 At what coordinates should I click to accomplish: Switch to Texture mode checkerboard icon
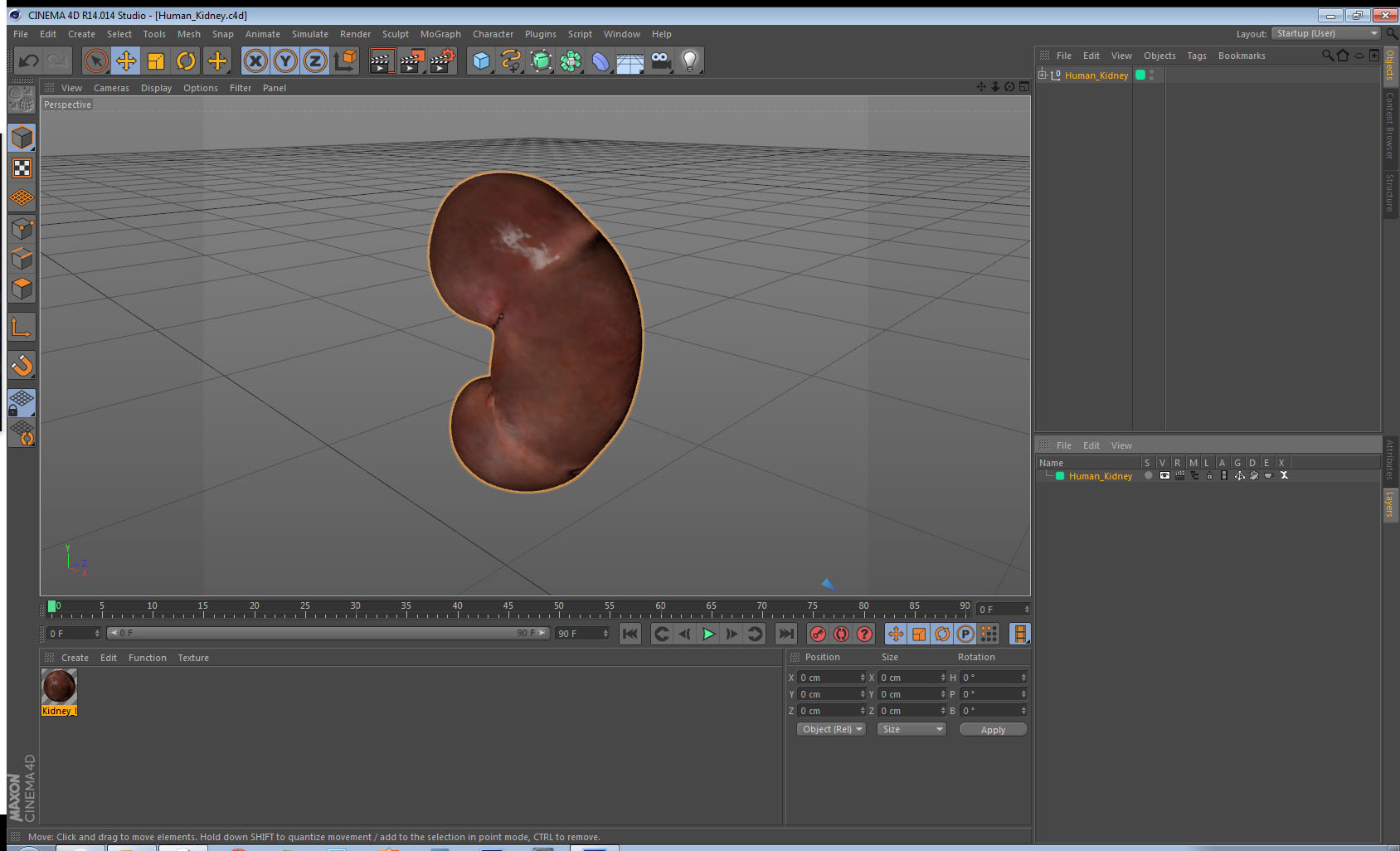(22, 168)
